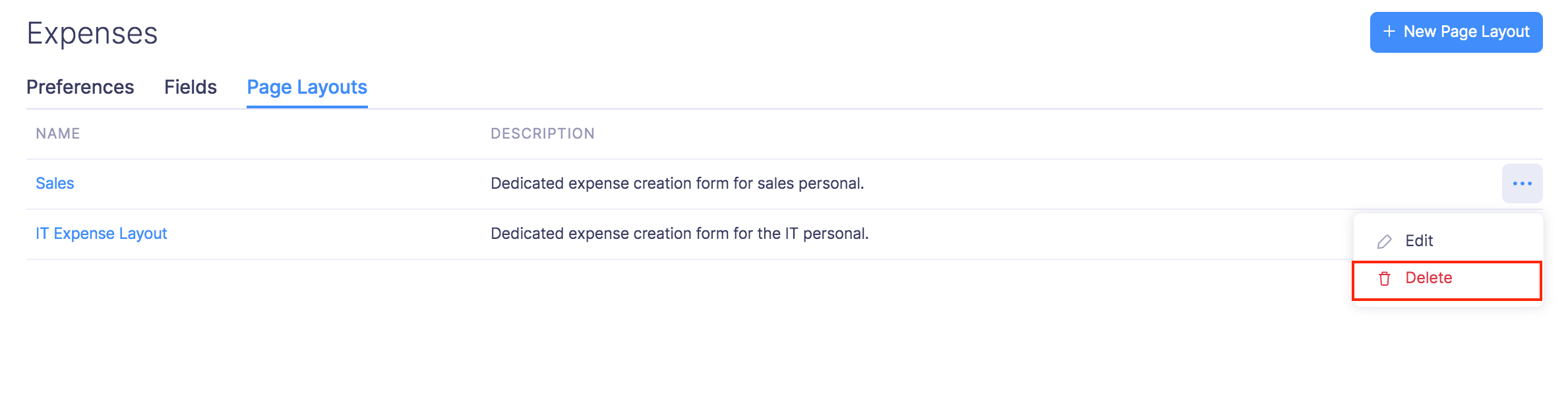Click the IT personal description text
This screenshot has width=1568, height=396.
click(x=679, y=234)
